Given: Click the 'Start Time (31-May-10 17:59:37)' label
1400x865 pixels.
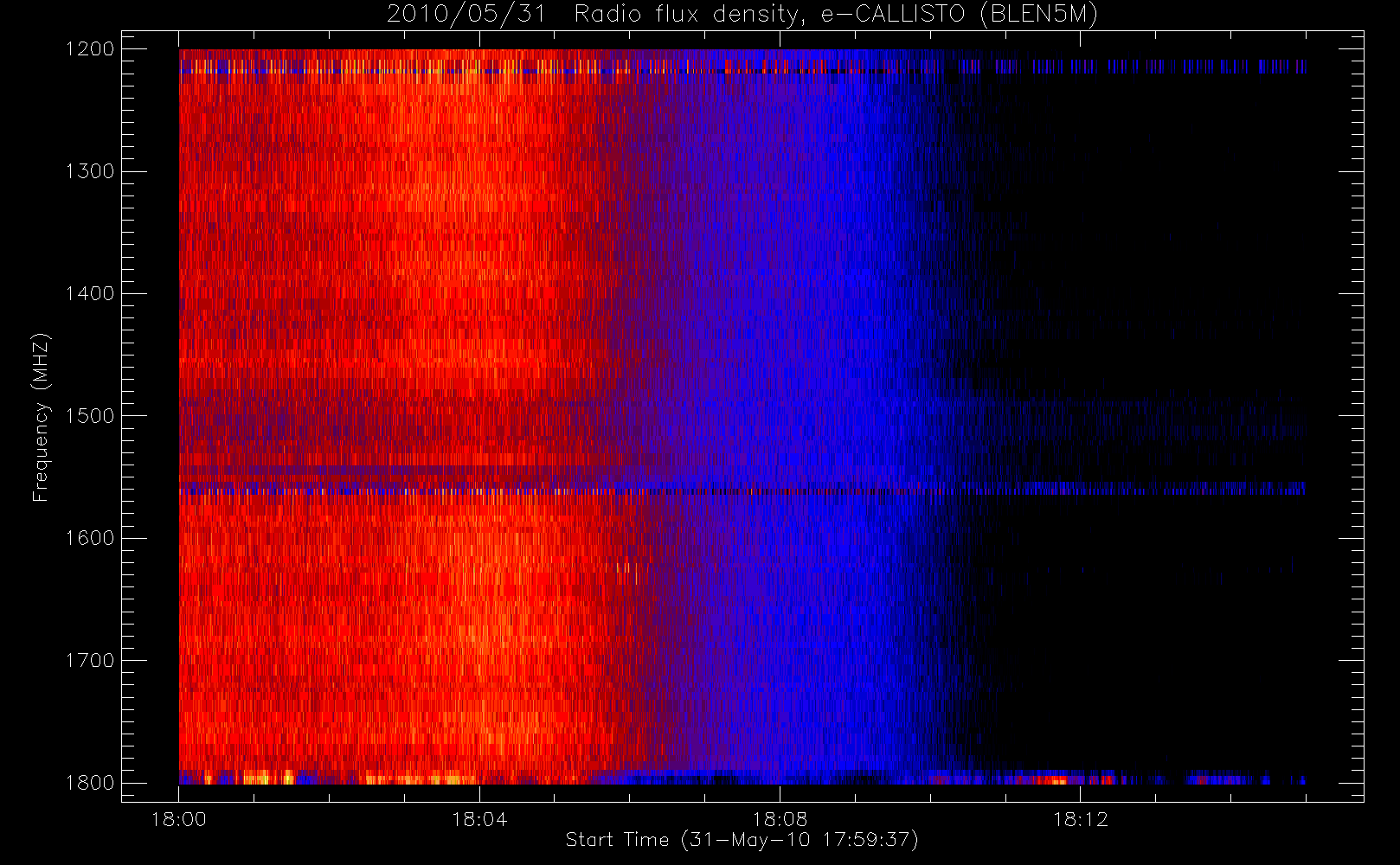Looking at the screenshot, I should (742, 840).
